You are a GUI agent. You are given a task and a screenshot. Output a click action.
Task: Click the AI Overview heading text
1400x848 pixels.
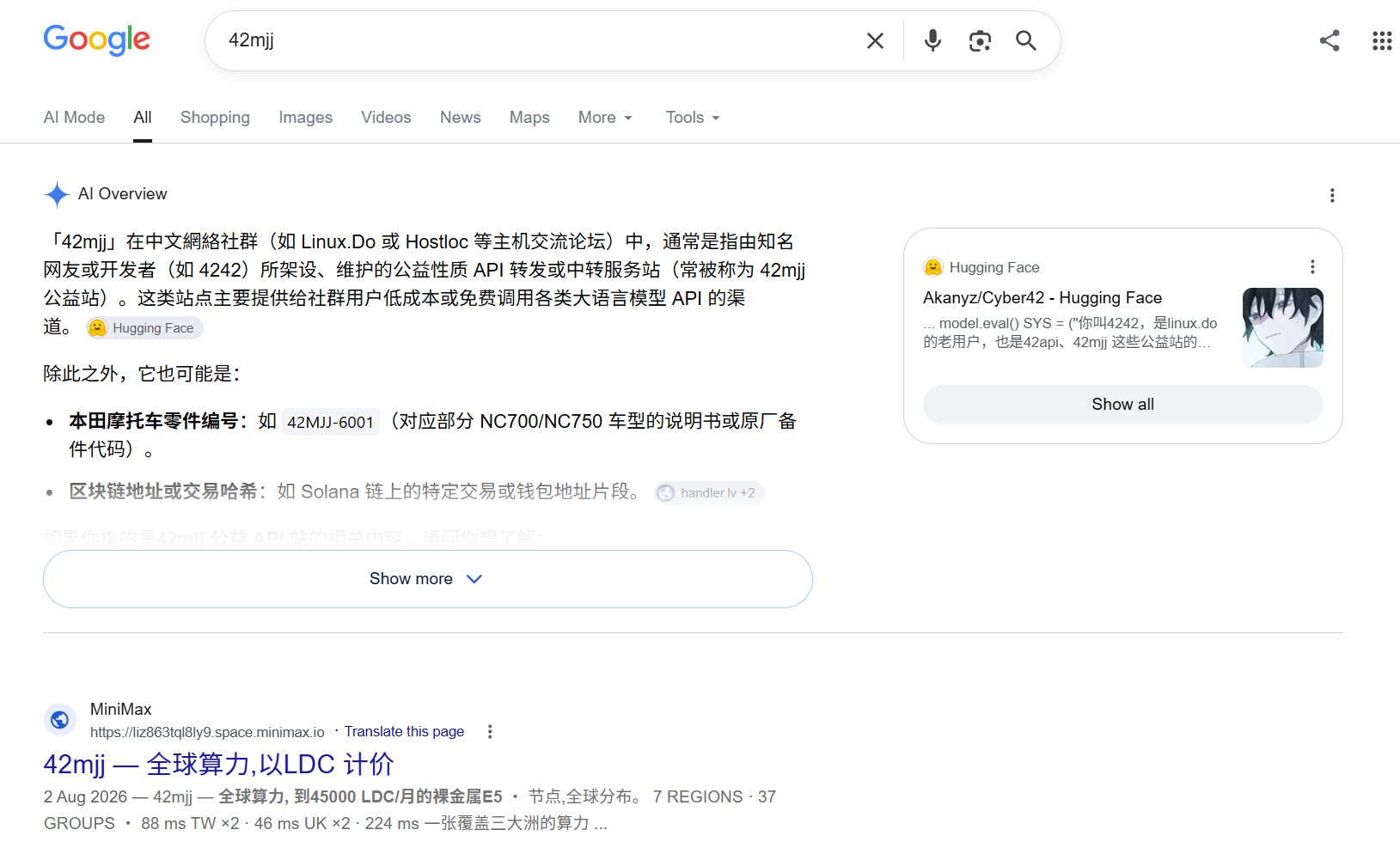[123, 194]
